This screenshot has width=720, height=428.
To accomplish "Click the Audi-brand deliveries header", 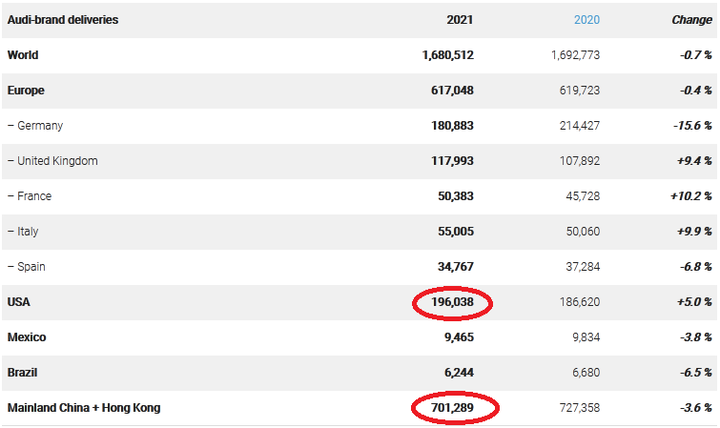I will coord(62,20).
